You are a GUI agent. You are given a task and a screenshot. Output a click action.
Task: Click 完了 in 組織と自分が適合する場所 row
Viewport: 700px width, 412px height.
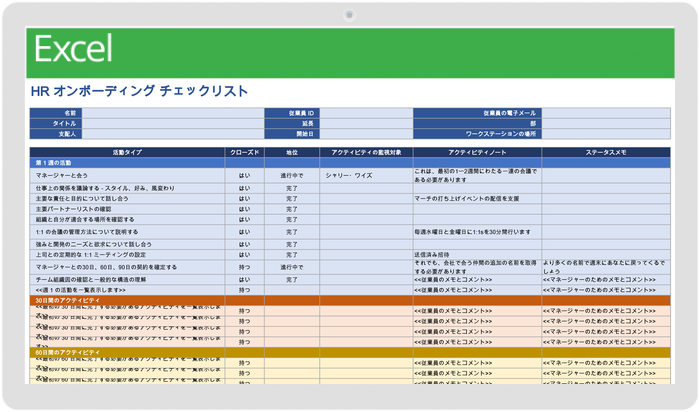(292, 219)
